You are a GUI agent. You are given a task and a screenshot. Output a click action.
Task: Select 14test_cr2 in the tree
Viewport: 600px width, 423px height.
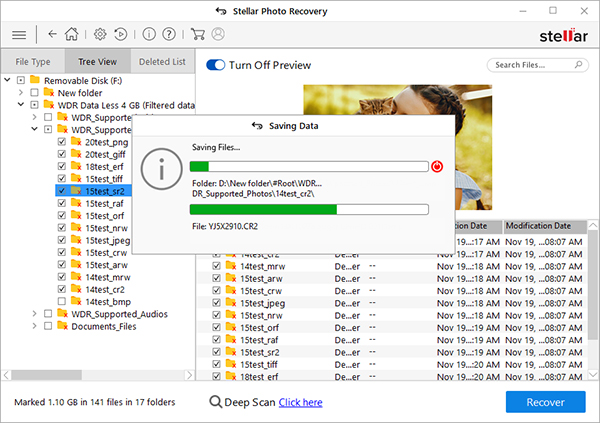pyautogui.click(x=105, y=289)
